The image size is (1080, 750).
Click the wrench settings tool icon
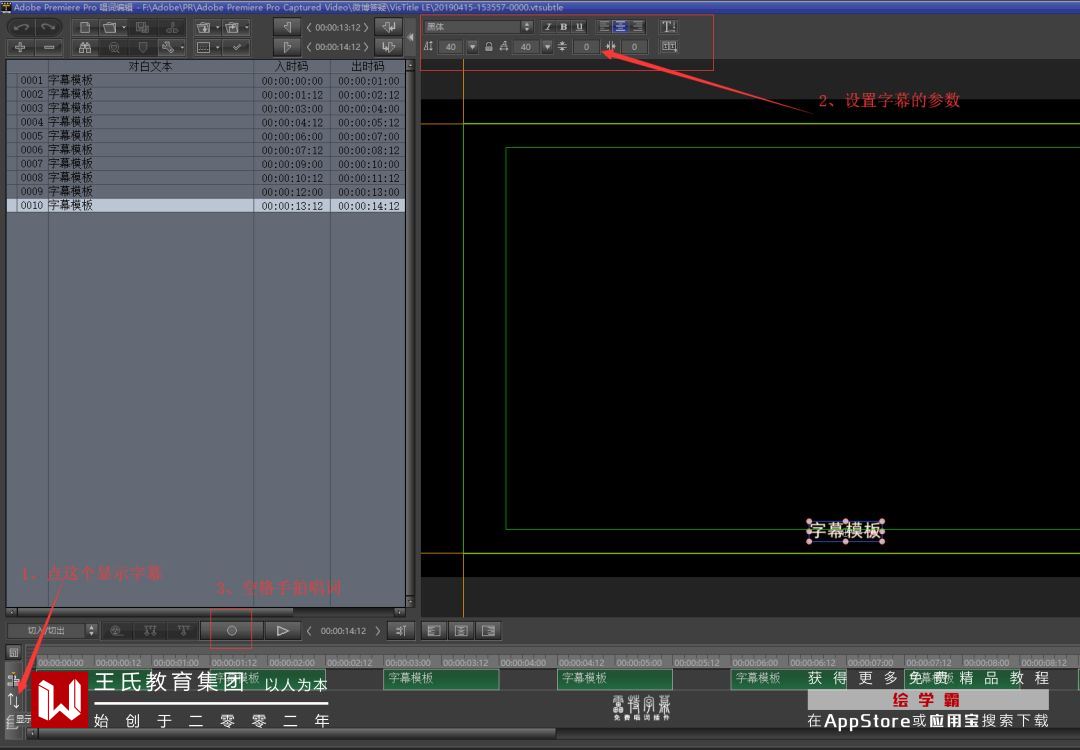coord(167,48)
